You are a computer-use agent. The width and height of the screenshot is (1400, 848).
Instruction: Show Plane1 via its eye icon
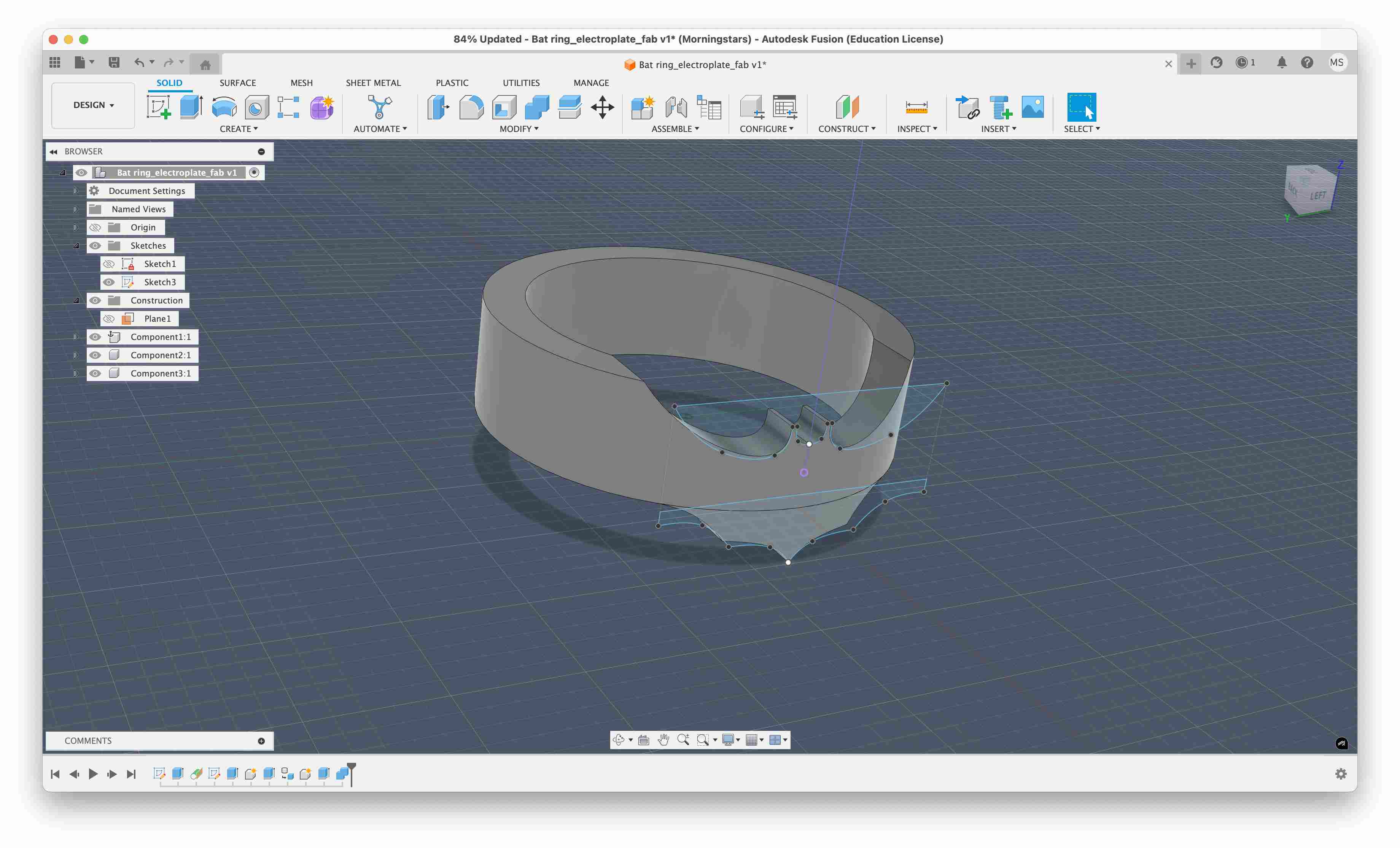tap(108, 319)
